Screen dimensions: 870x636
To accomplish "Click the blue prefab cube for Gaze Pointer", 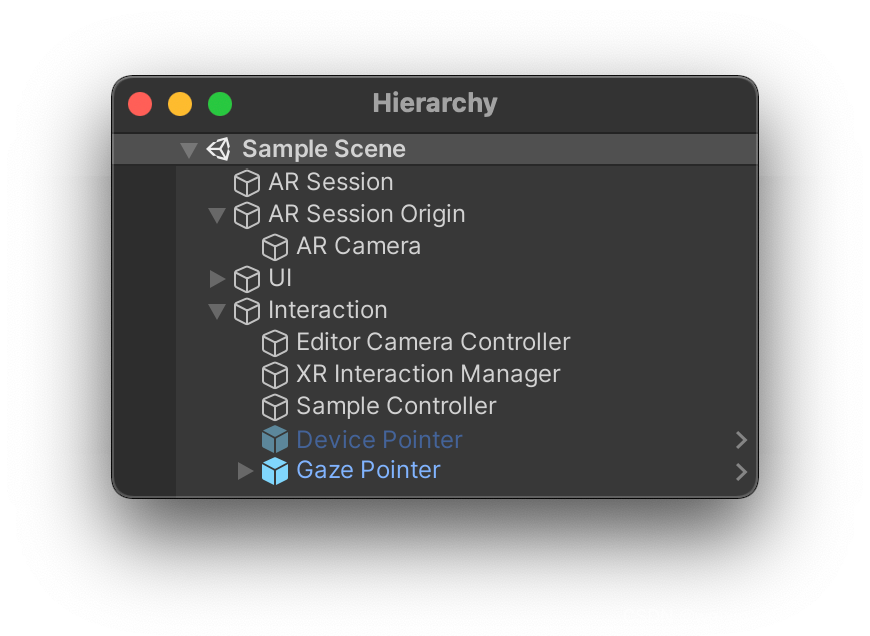I will [x=275, y=471].
